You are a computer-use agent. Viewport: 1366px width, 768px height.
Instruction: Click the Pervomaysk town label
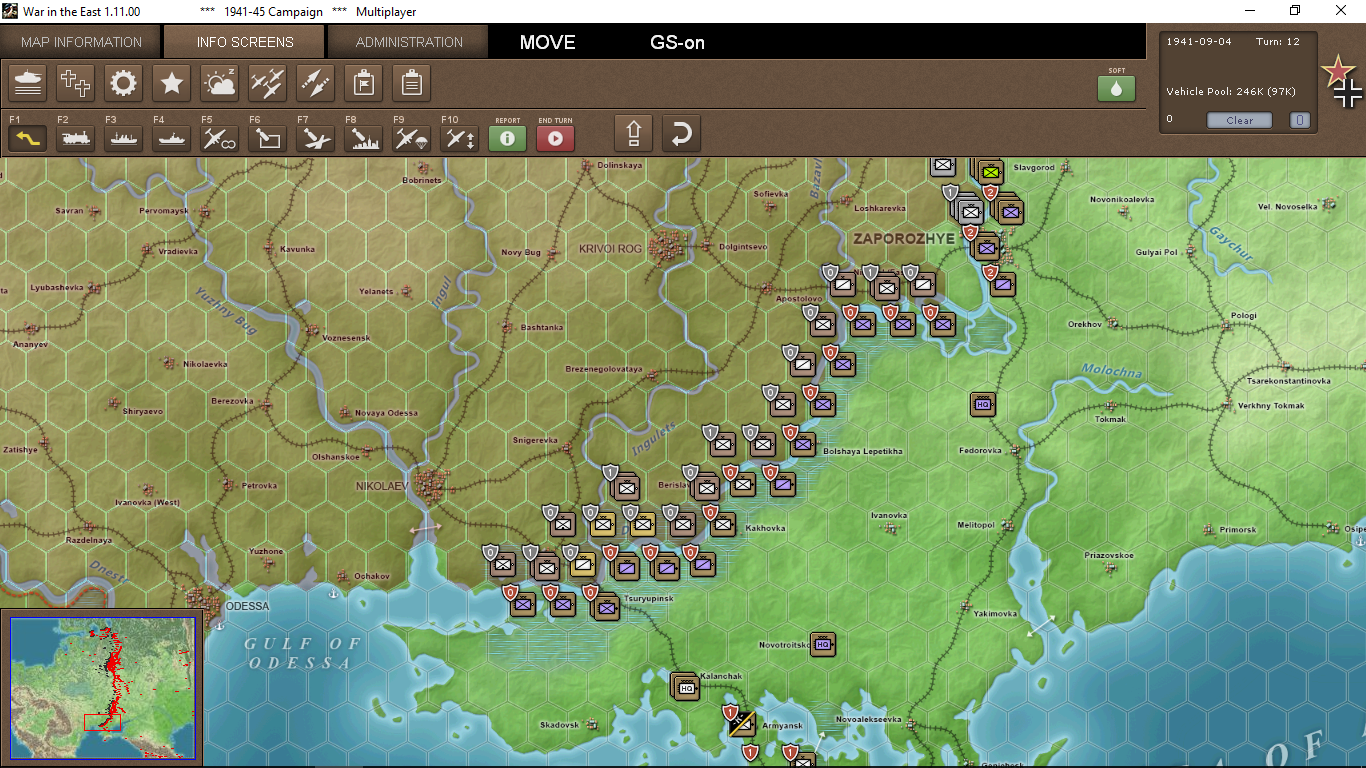point(163,211)
